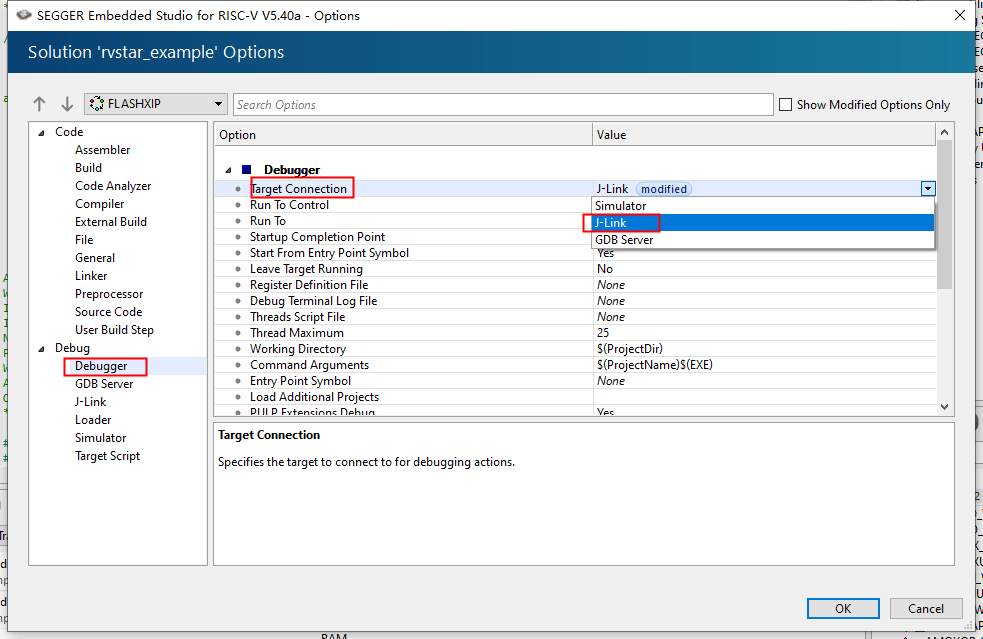Select Target Script tree item
This screenshot has height=639, width=983.
[107, 456]
